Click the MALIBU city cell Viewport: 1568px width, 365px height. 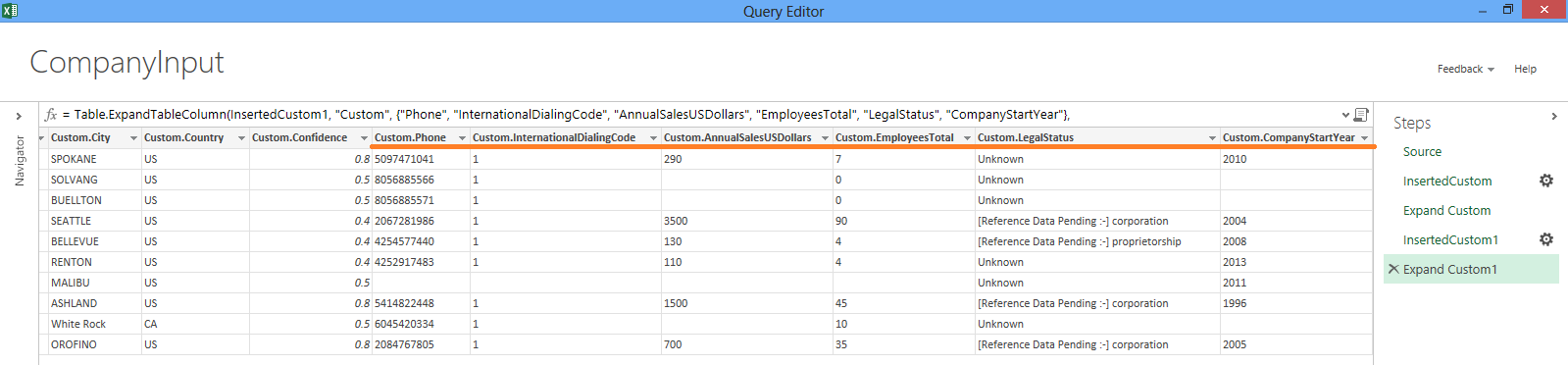click(x=94, y=283)
